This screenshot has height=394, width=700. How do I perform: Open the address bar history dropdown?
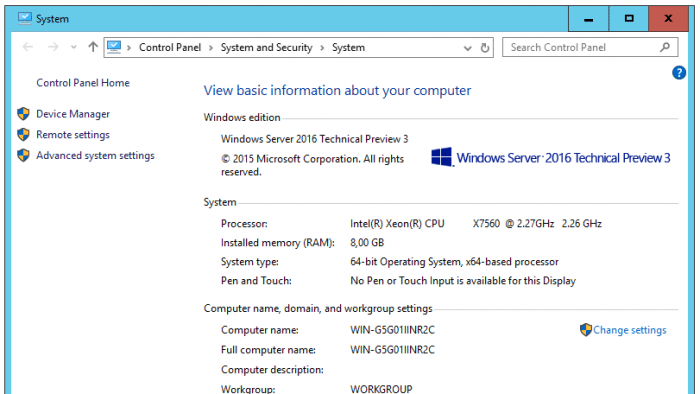pyautogui.click(x=467, y=48)
